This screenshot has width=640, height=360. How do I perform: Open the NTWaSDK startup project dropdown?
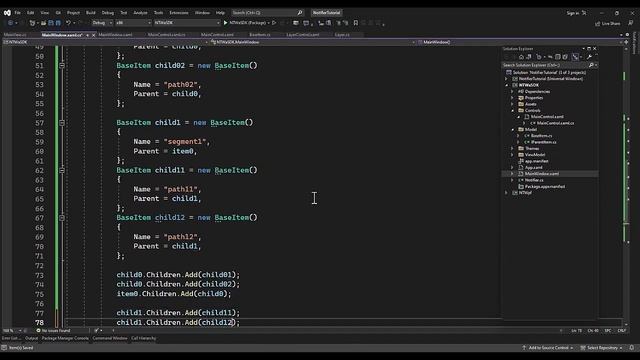(x=187, y=23)
